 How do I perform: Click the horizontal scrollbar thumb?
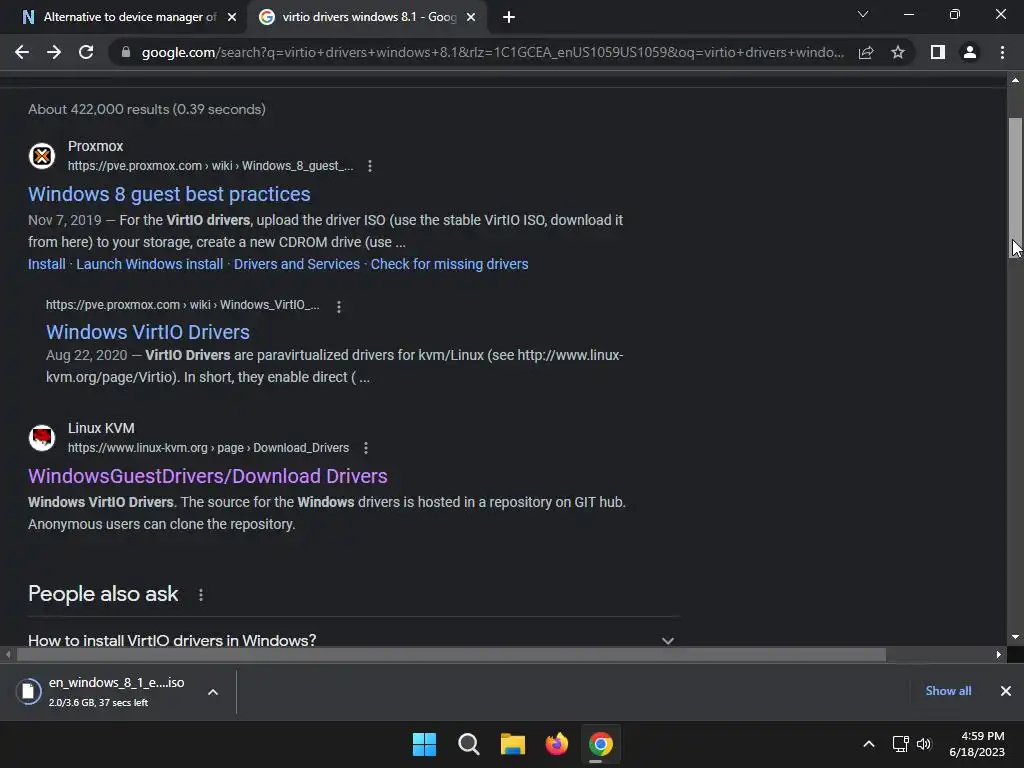pos(451,654)
